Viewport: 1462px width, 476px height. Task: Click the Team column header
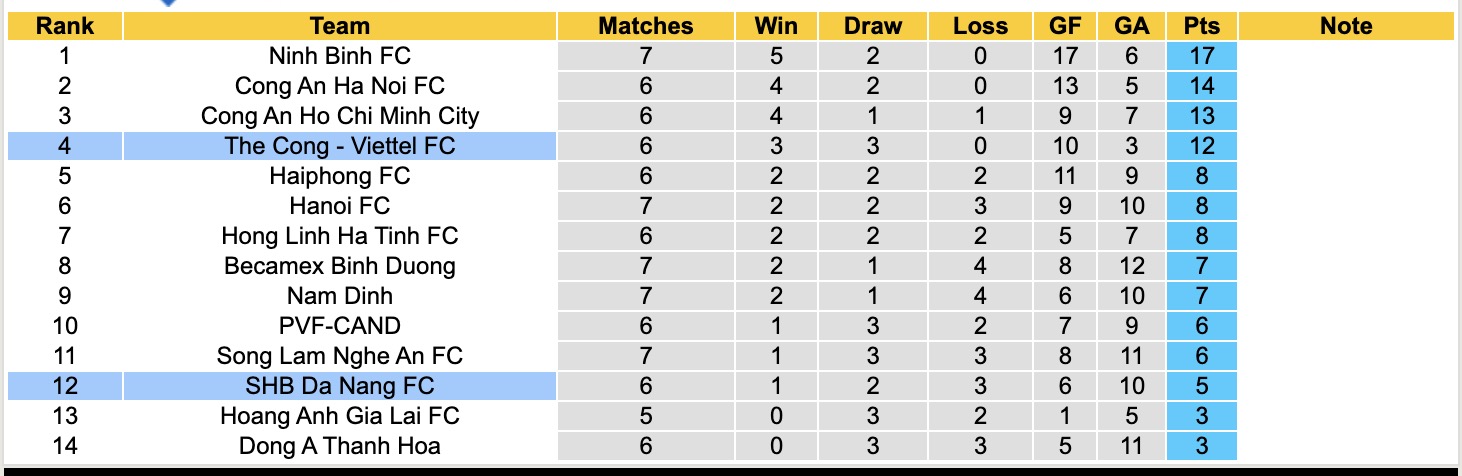[x=340, y=26]
